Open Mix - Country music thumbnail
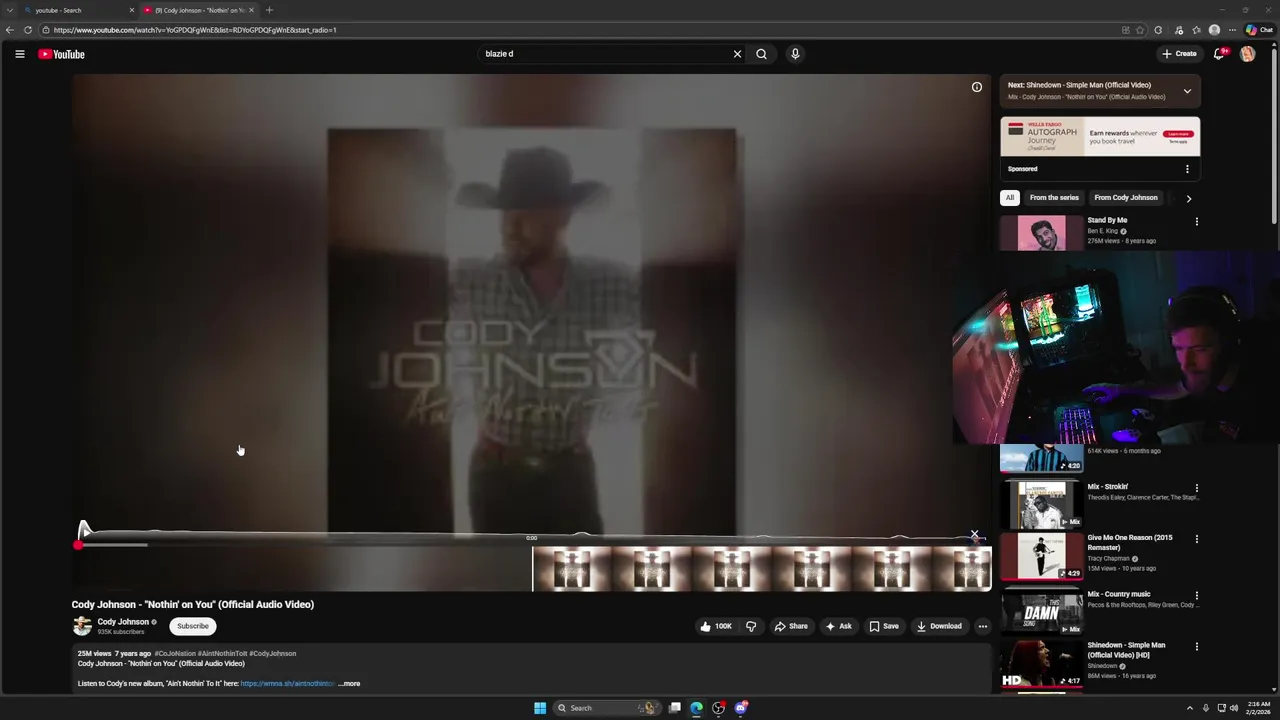This screenshot has width=1280, height=720. click(1041, 611)
